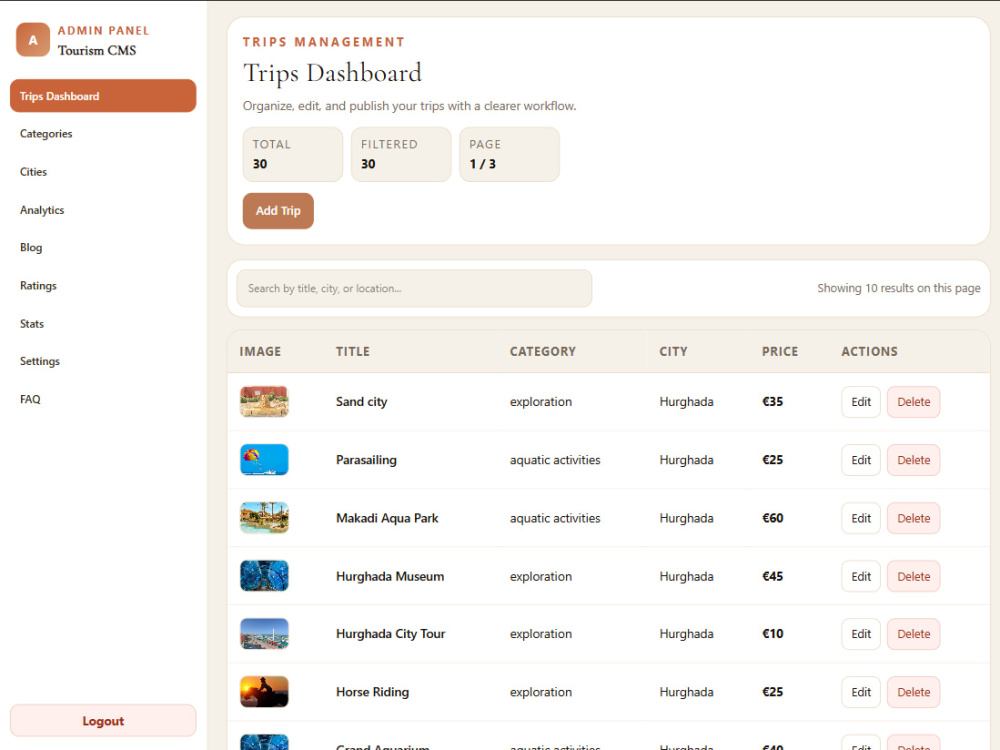The image size is (1000, 750).
Task: Click the TITLE column header
Action: click(x=353, y=351)
